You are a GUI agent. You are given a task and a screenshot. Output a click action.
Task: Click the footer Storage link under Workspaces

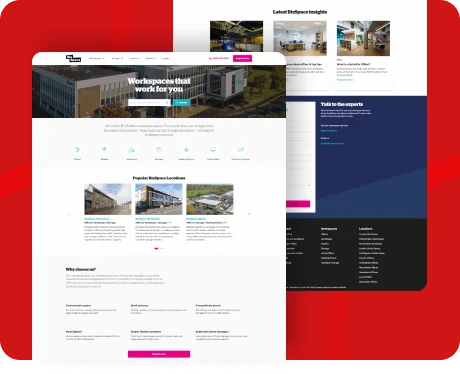[325, 248]
